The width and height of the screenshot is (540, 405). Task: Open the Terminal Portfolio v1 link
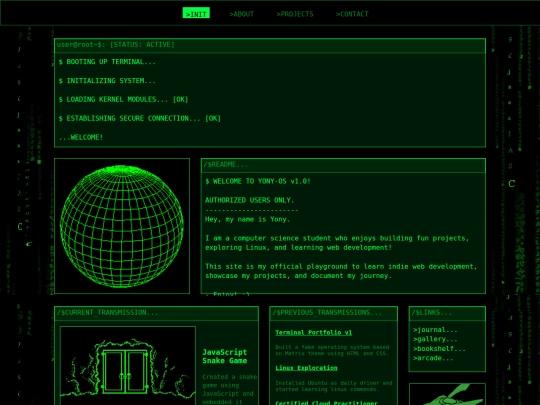pyautogui.click(x=313, y=332)
